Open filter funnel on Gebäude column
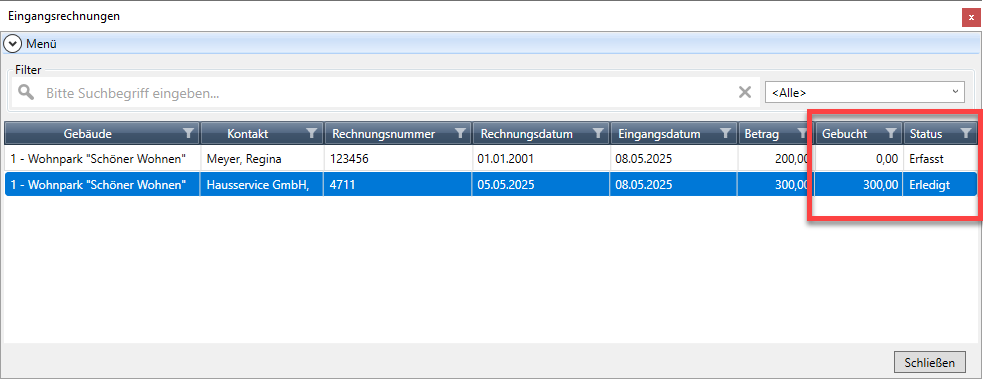983x379 pixels. click(x=188, y=133)
